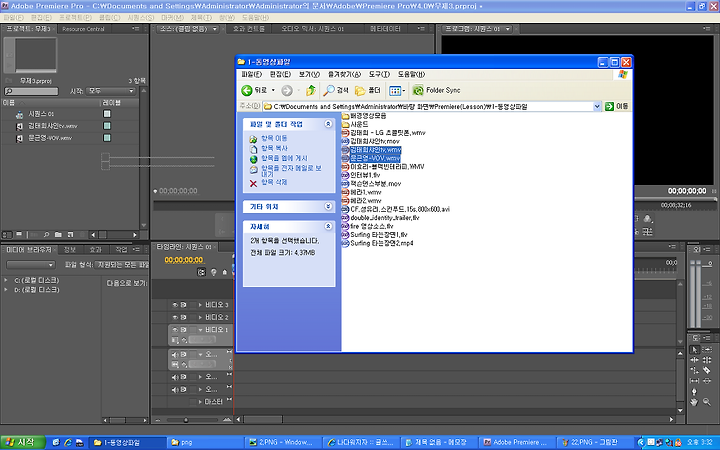The width and height of the screenshot is (720, 450).
Task: Click the Folder Sync toolbar icon
Action: [417, 90]
